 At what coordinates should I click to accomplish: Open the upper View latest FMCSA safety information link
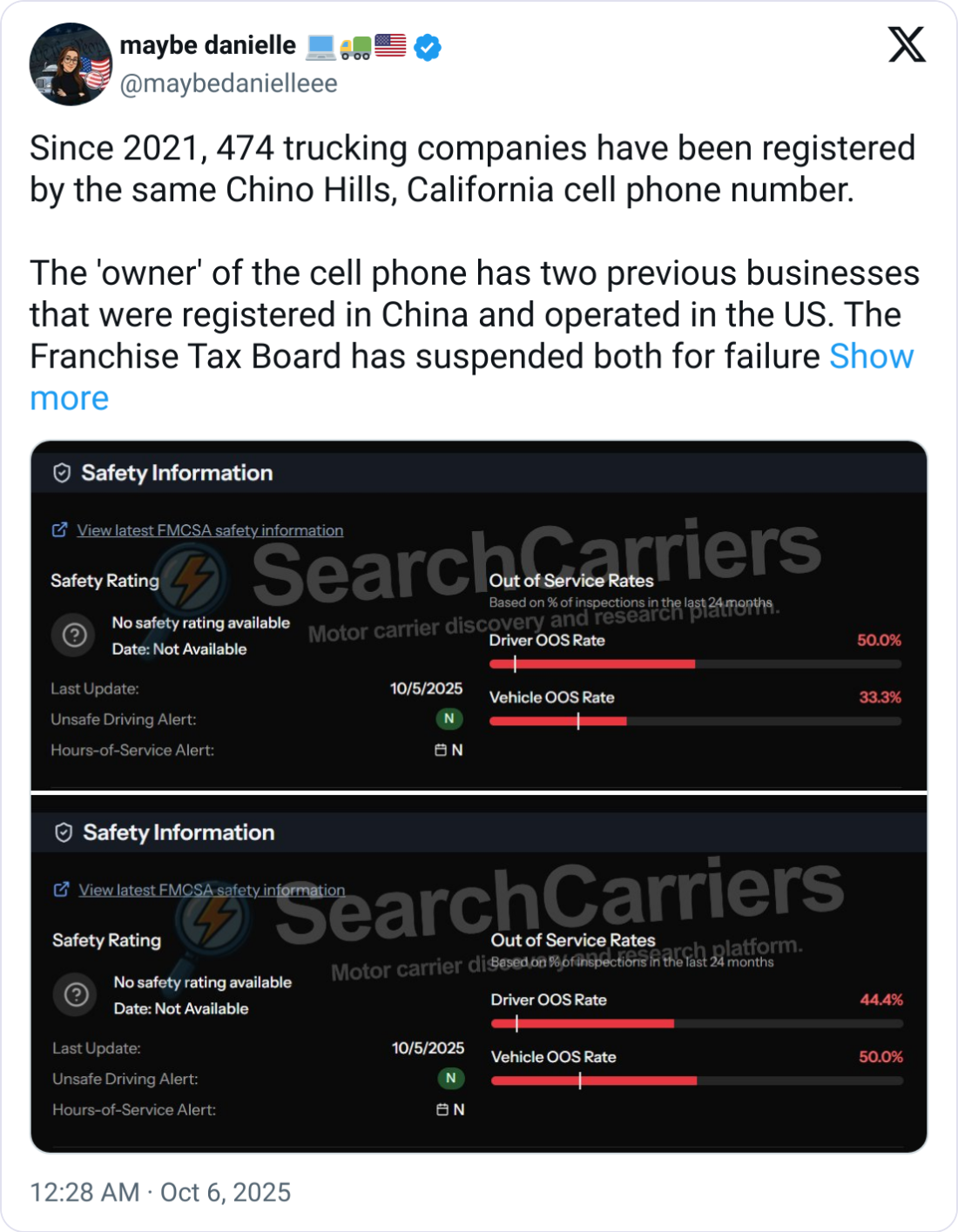point(210,530)
